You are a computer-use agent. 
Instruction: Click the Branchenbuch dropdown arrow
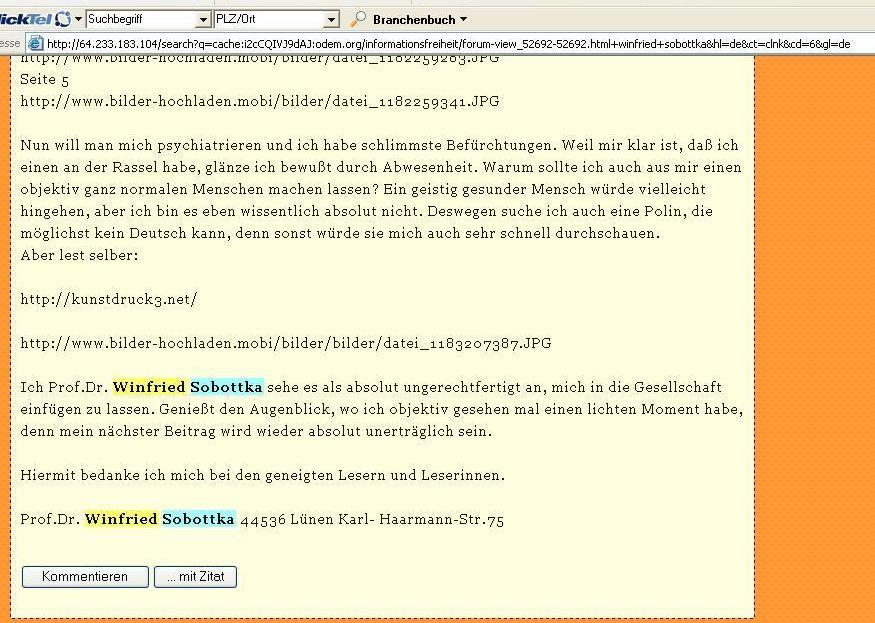pos(463,20)
